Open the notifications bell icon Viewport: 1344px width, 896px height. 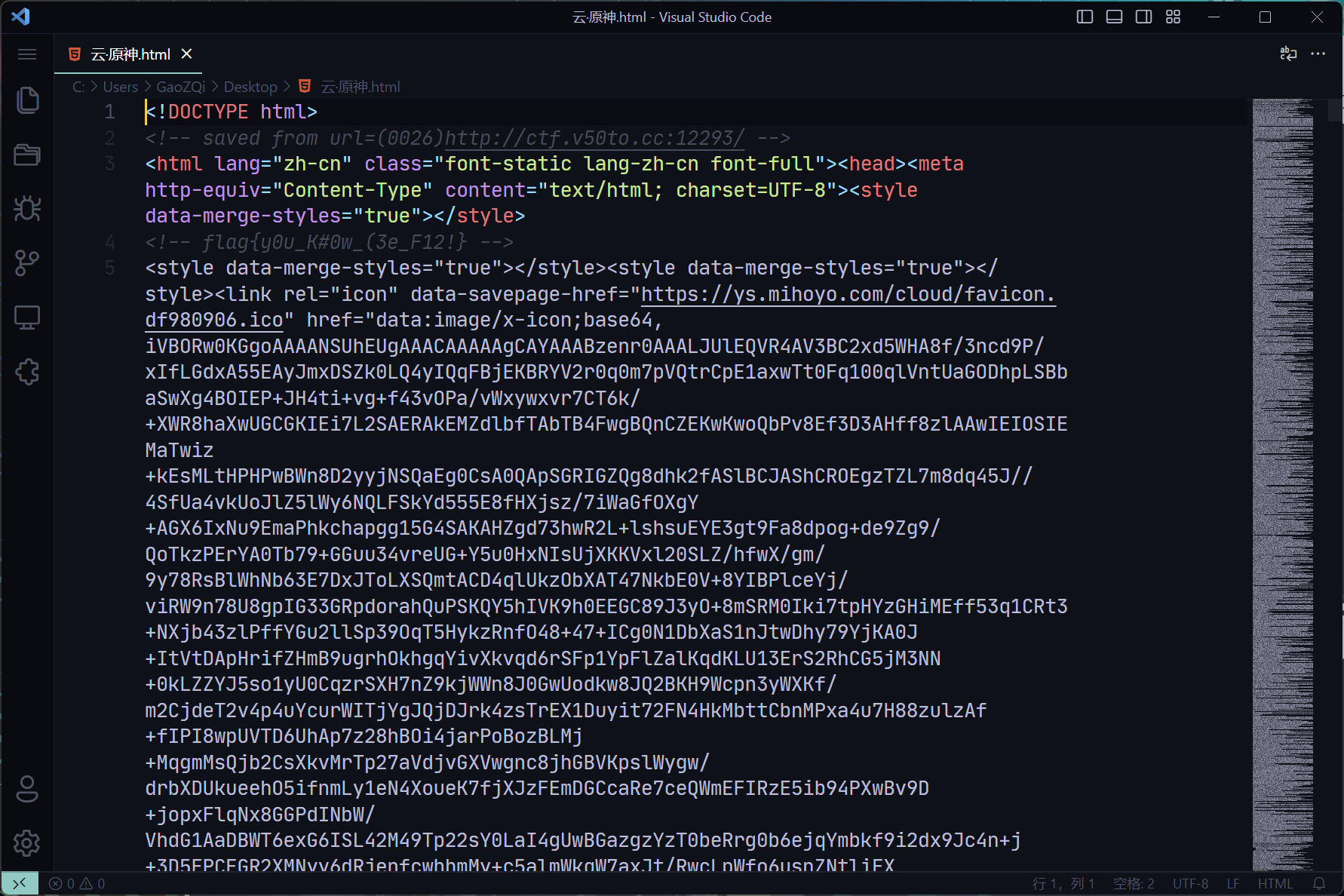coord(1319,883)
